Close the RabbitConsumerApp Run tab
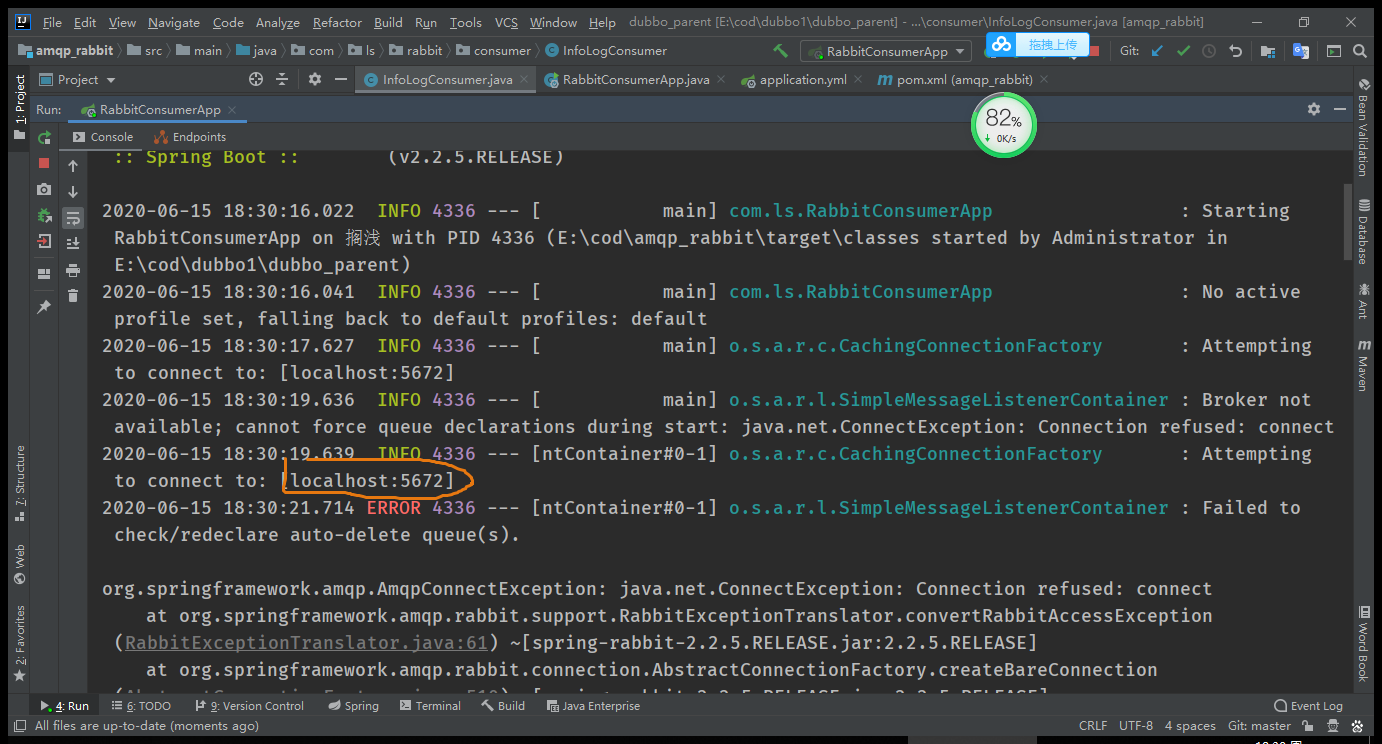The image size is (1382, 744). pyautogui.click(x=231, y=110)
